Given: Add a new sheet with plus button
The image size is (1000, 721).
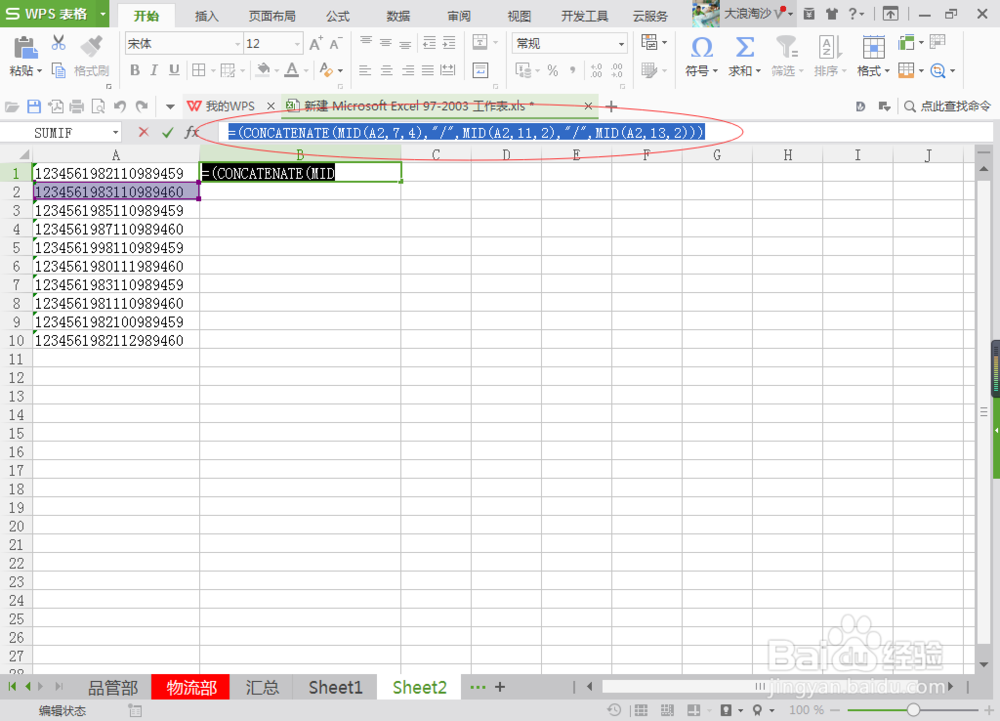Looking at the screenshot, I should pyautogui.click(x=500, y=687).
